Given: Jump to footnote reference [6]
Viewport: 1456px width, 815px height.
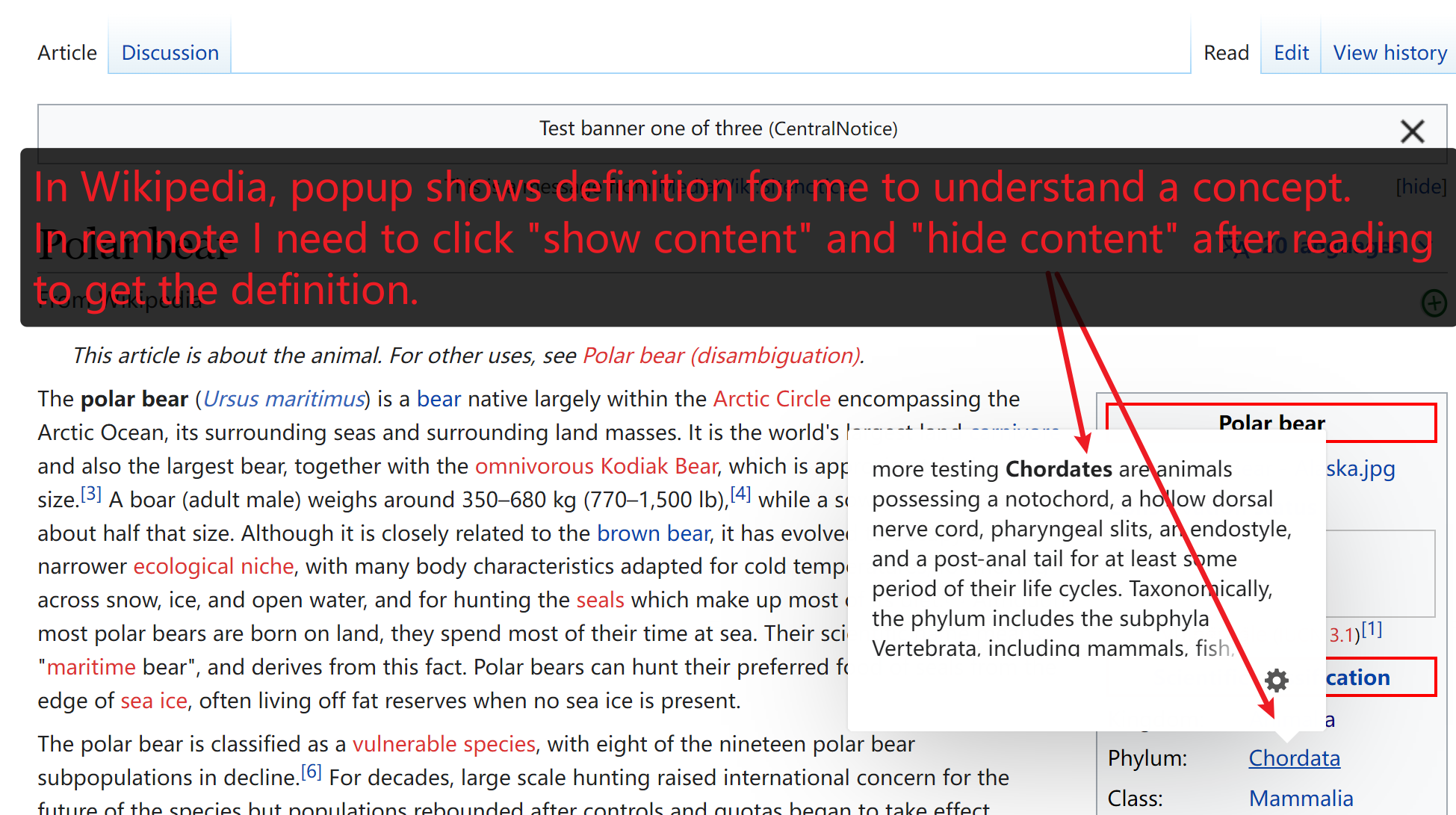Looking at the screenshot, I should [x=312, y=772].
